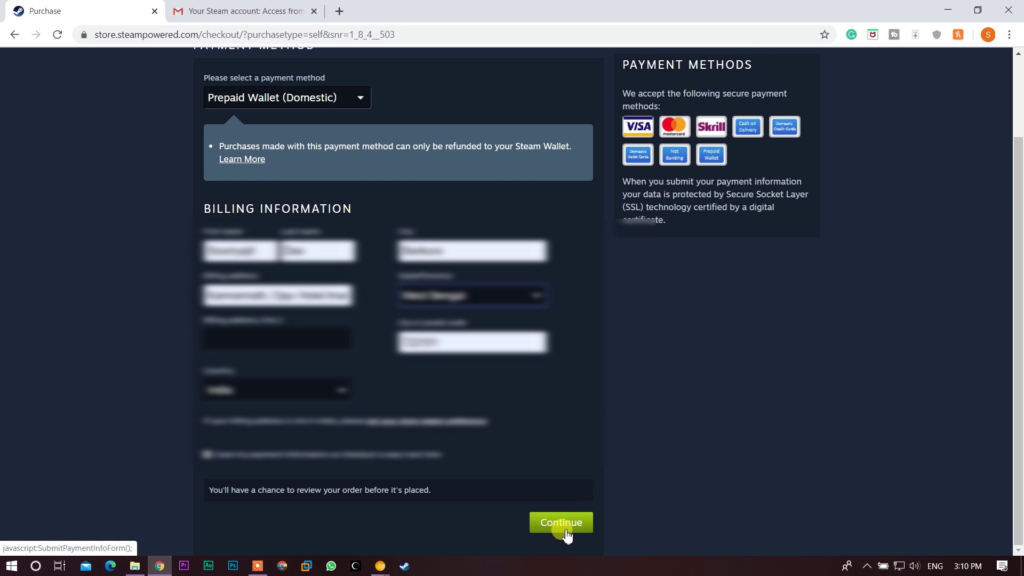Open the blurred Country dropdown
This screenshot has height=576, width=1024.
(x=276, y=390)
